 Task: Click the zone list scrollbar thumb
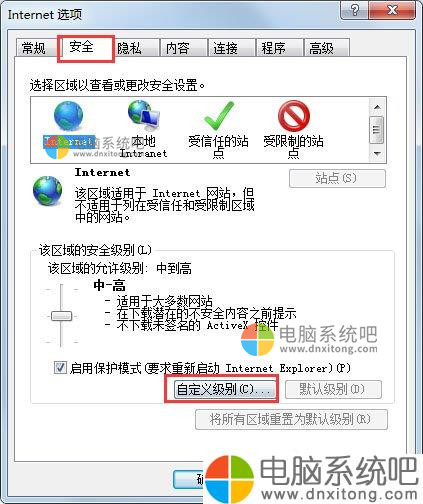(377, 130)
